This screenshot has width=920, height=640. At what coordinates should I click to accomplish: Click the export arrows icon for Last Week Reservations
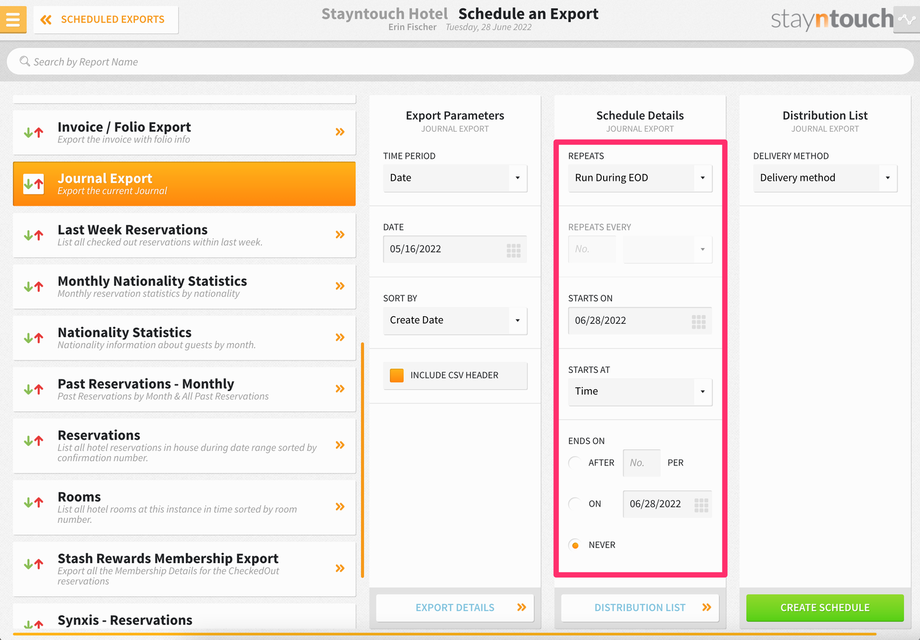tap(33, 235)
